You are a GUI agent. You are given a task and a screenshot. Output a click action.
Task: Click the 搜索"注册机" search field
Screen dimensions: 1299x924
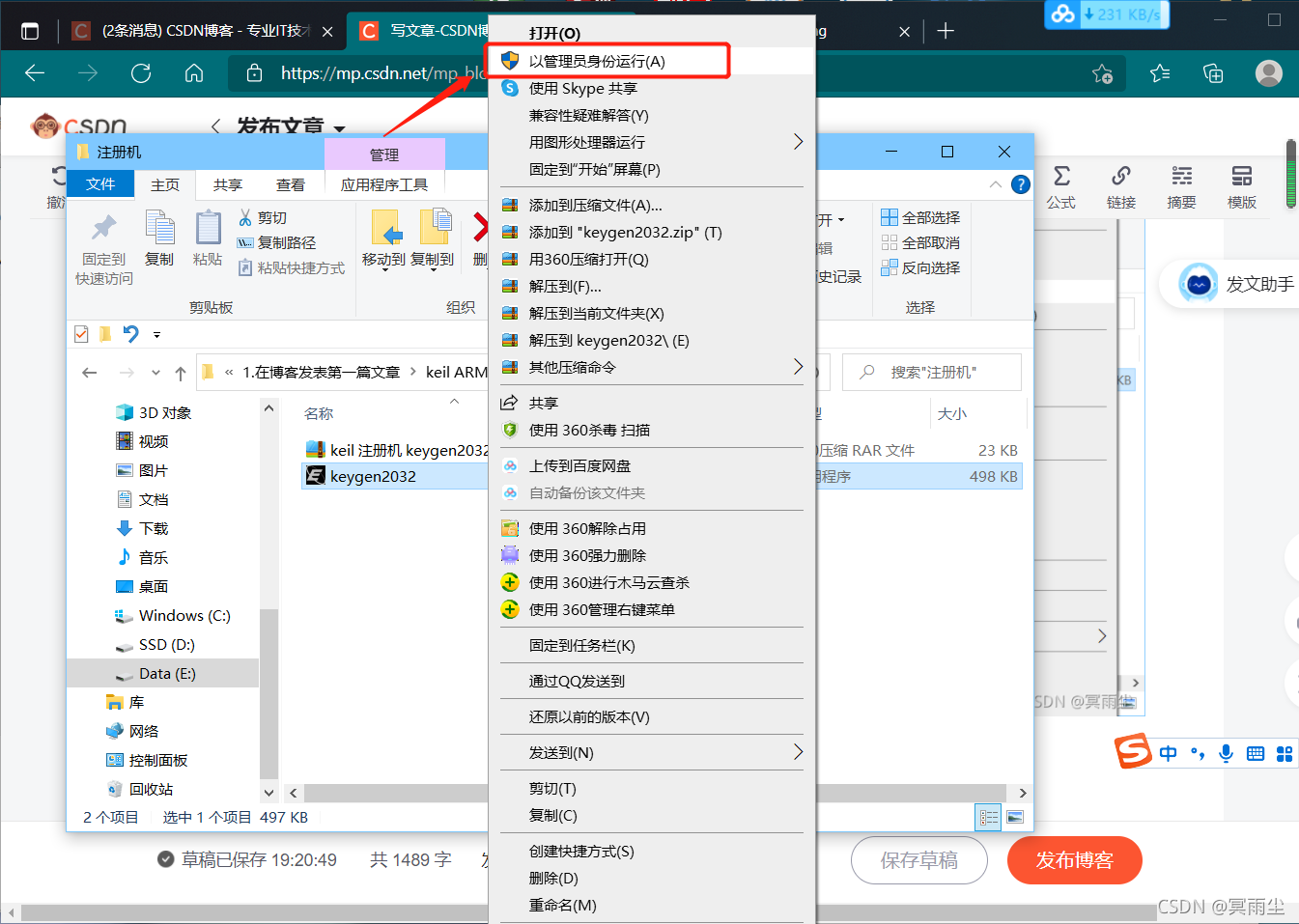coord(932,372)
